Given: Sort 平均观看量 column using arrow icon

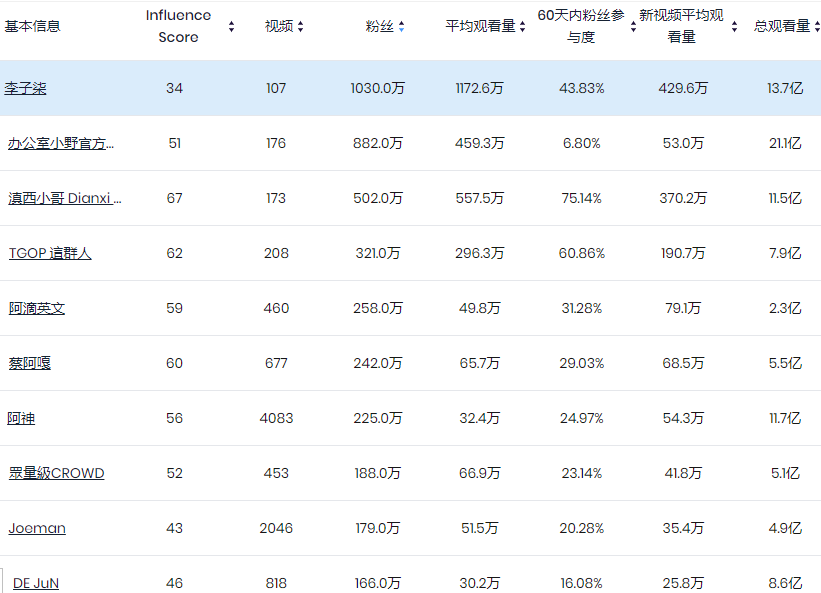Looking at the screenshot, I should pos(523,27).
